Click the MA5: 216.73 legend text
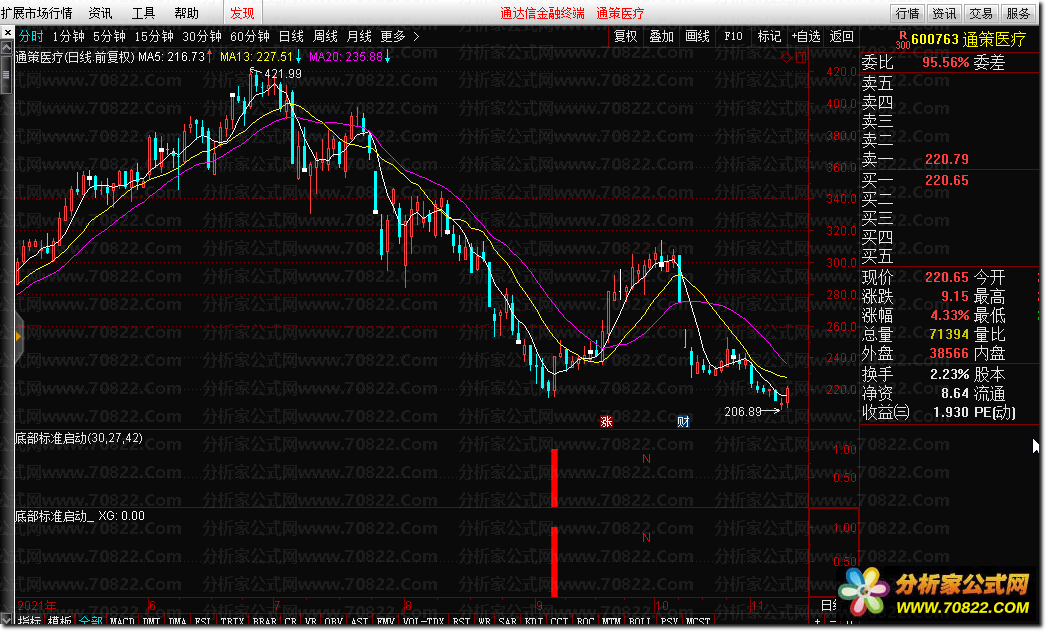This screenshot has height=632, width=1048. click(x=171, y=57)
